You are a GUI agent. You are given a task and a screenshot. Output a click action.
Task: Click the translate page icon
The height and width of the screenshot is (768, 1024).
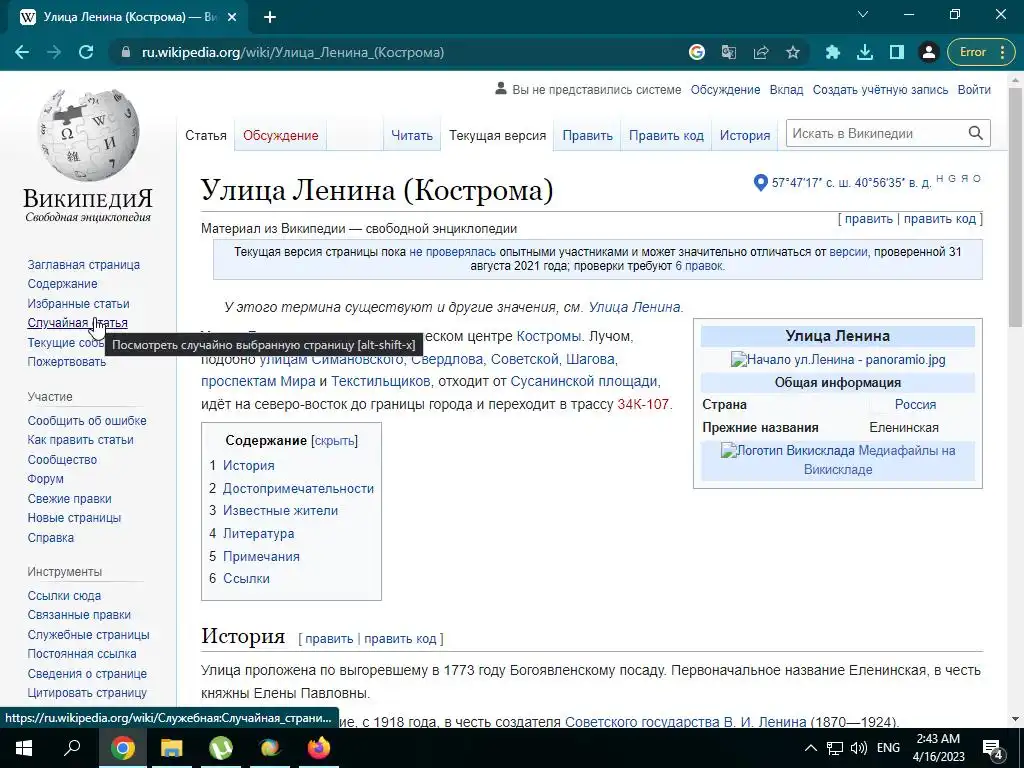point(729,52)
